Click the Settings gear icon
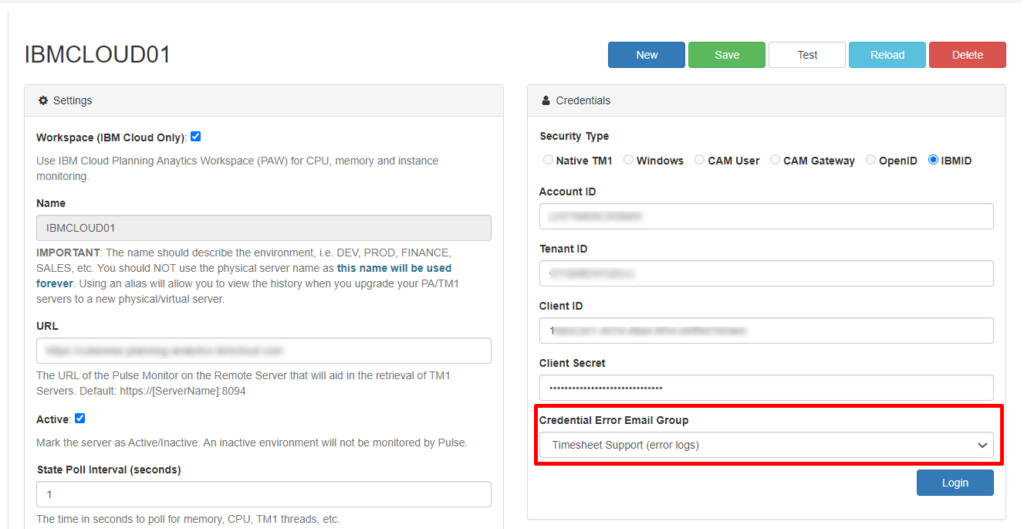Screen dimensions: 1024x529 [43, 101]
